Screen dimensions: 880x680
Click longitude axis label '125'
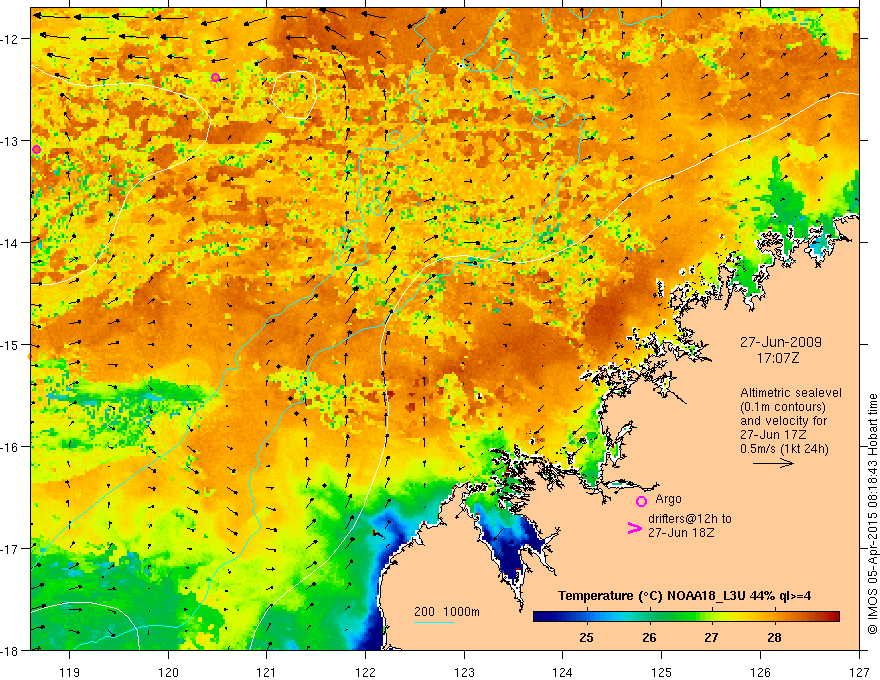[662, 673]
